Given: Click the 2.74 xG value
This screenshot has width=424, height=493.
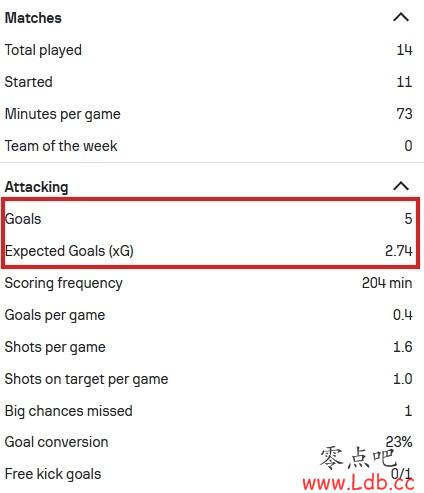Looking at the screenshot, I should [399, 251].
